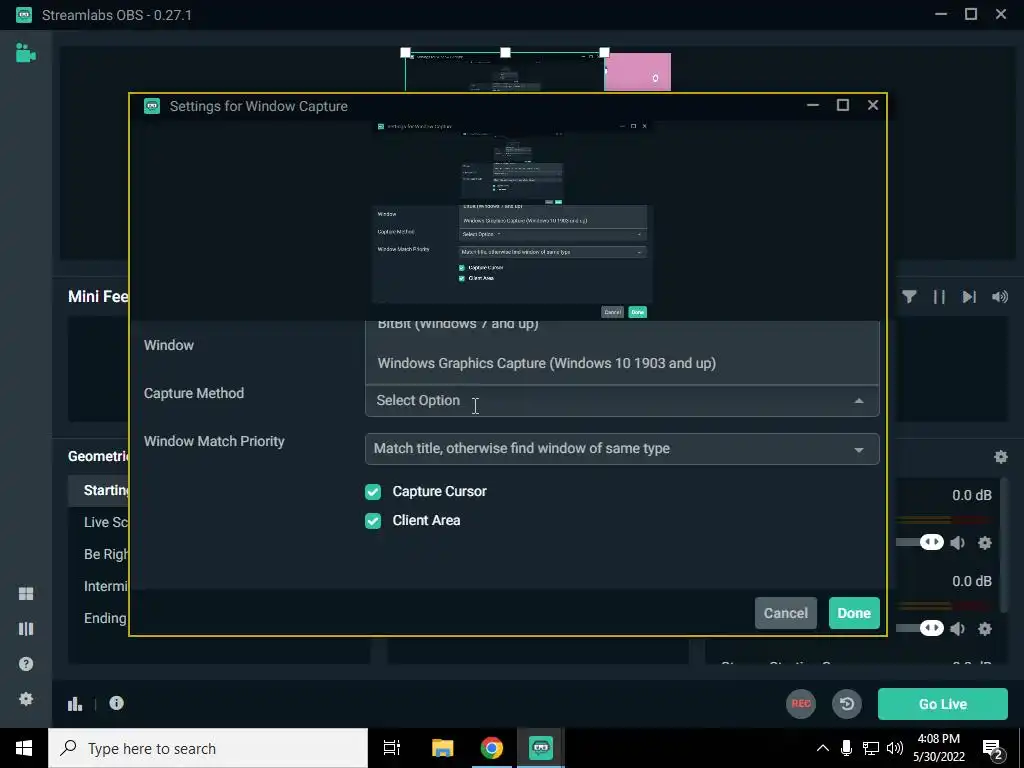This screenshot has width=1024, height=768.
Task: Open Task View on taskbar
Action: coord(392,748)
